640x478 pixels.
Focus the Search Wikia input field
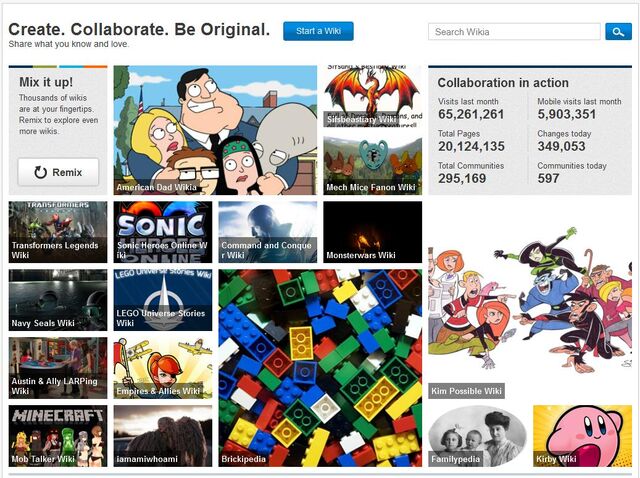pyautogui.click(x=514, y=31)
